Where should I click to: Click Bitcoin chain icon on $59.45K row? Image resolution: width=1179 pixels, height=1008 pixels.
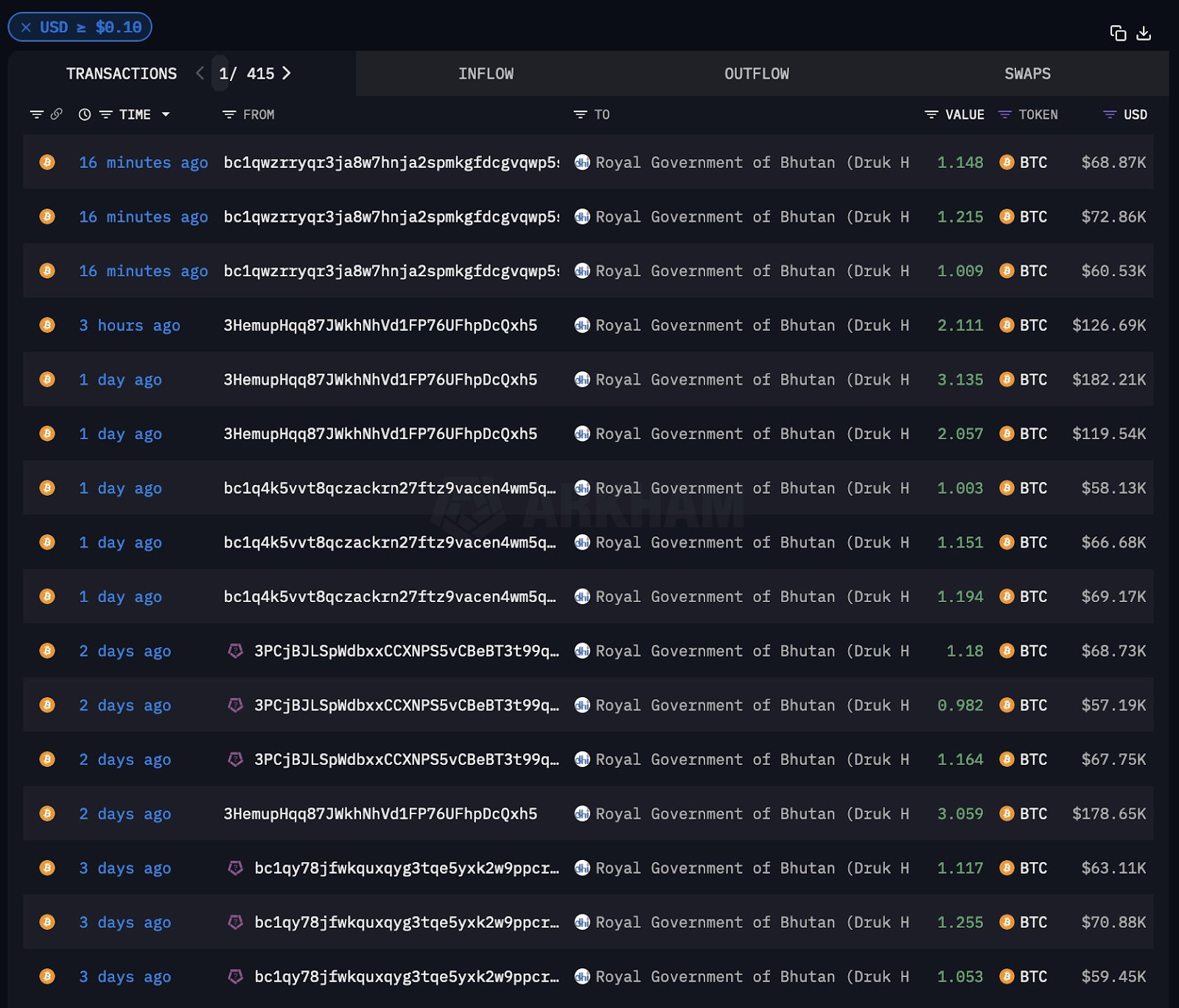click(x=47, y=976)
